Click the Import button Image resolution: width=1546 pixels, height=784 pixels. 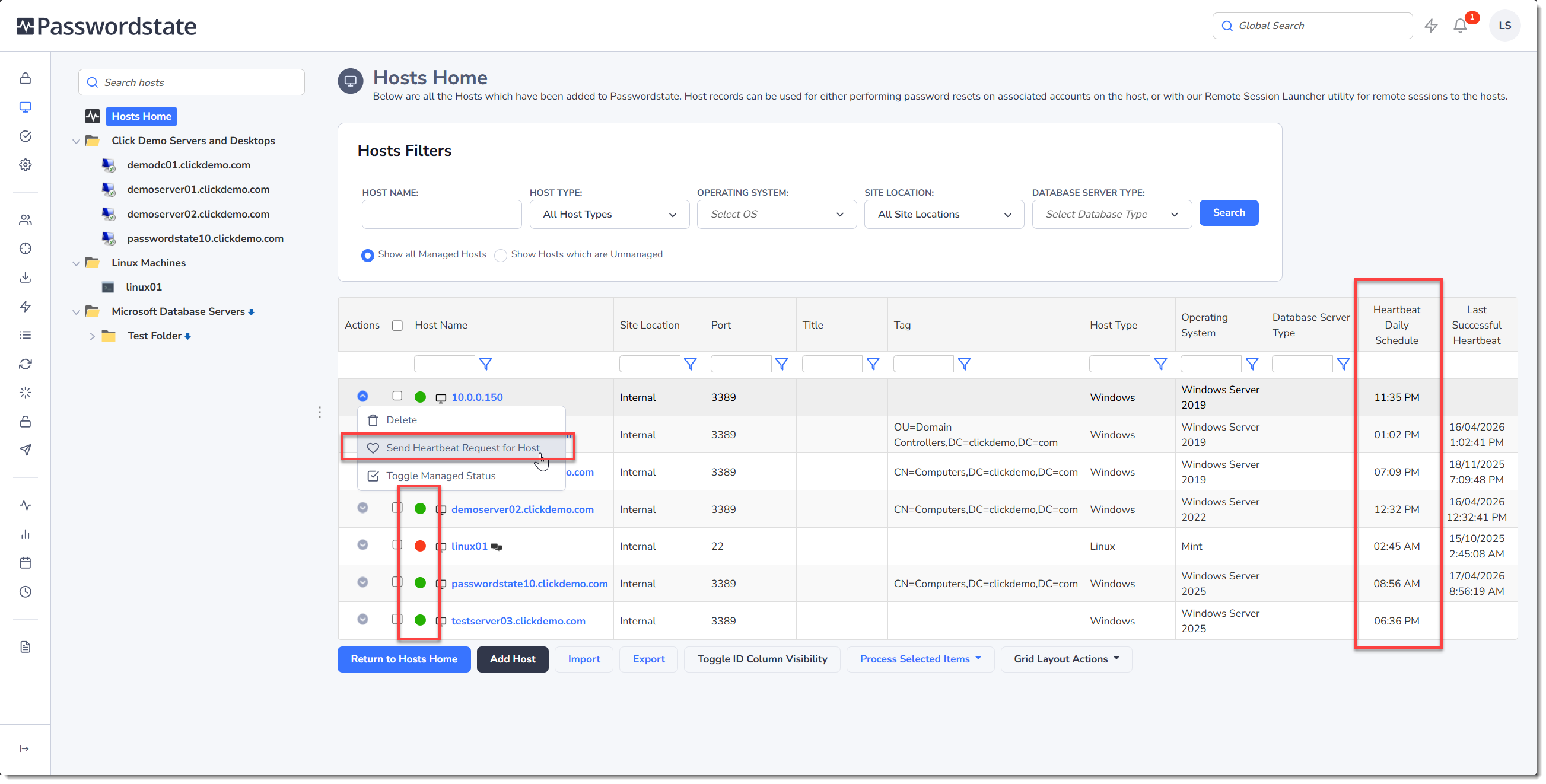(584, 659)
